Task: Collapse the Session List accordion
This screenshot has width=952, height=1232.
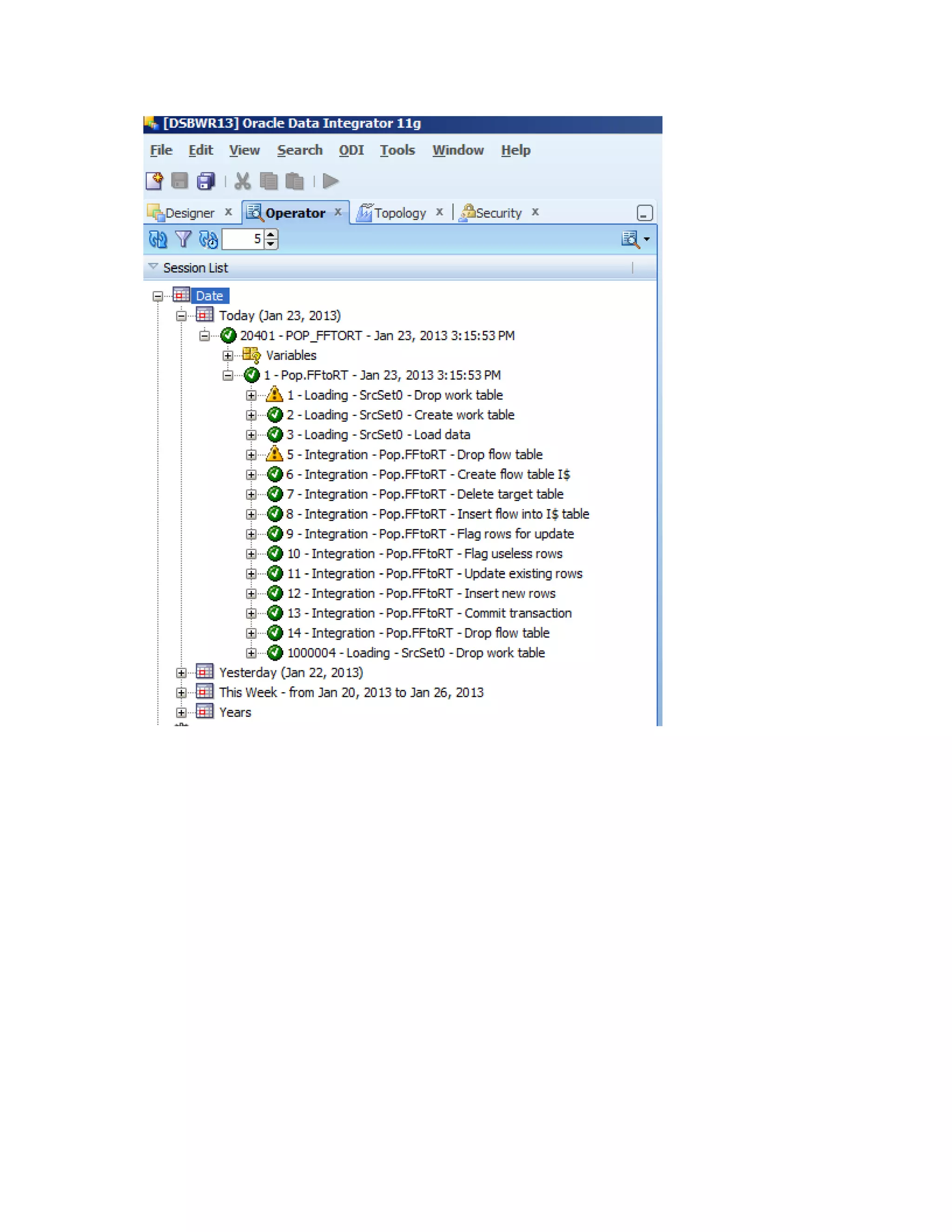Action: [153, 266]
